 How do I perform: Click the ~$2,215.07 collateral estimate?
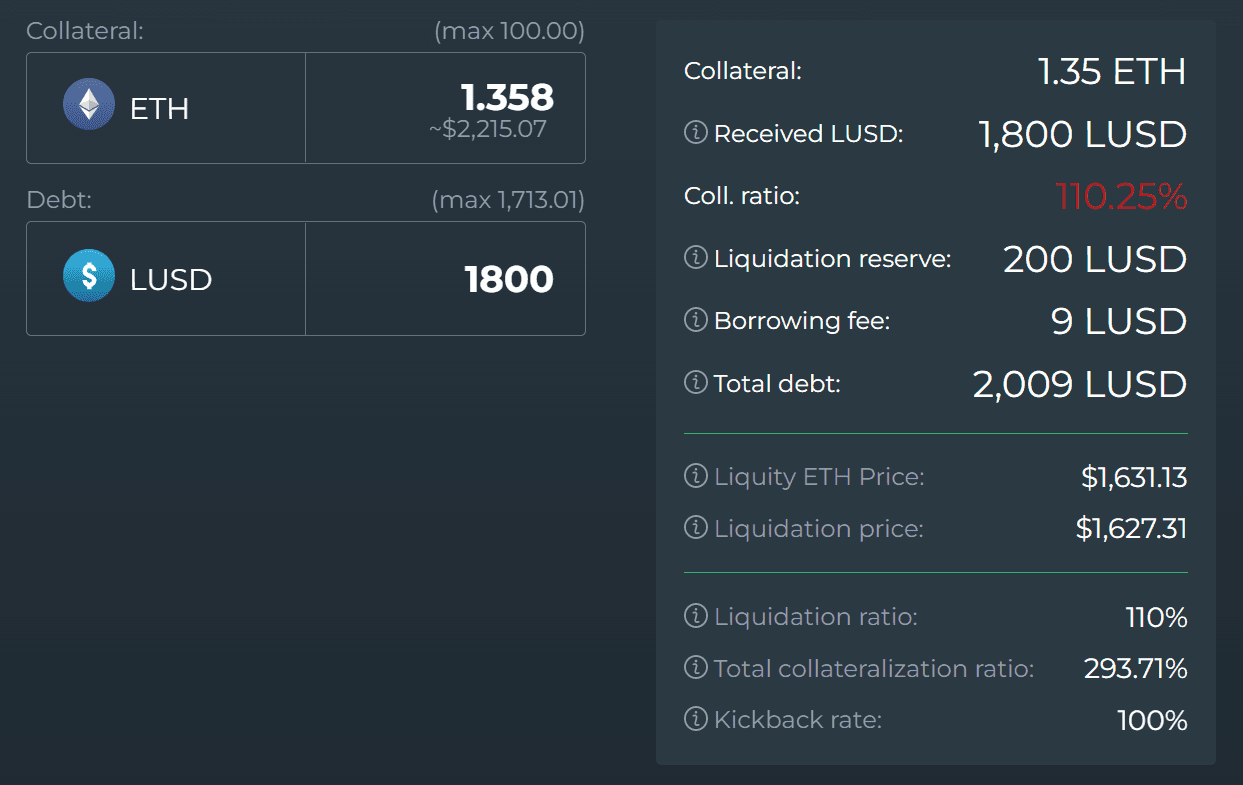point(487,129)
